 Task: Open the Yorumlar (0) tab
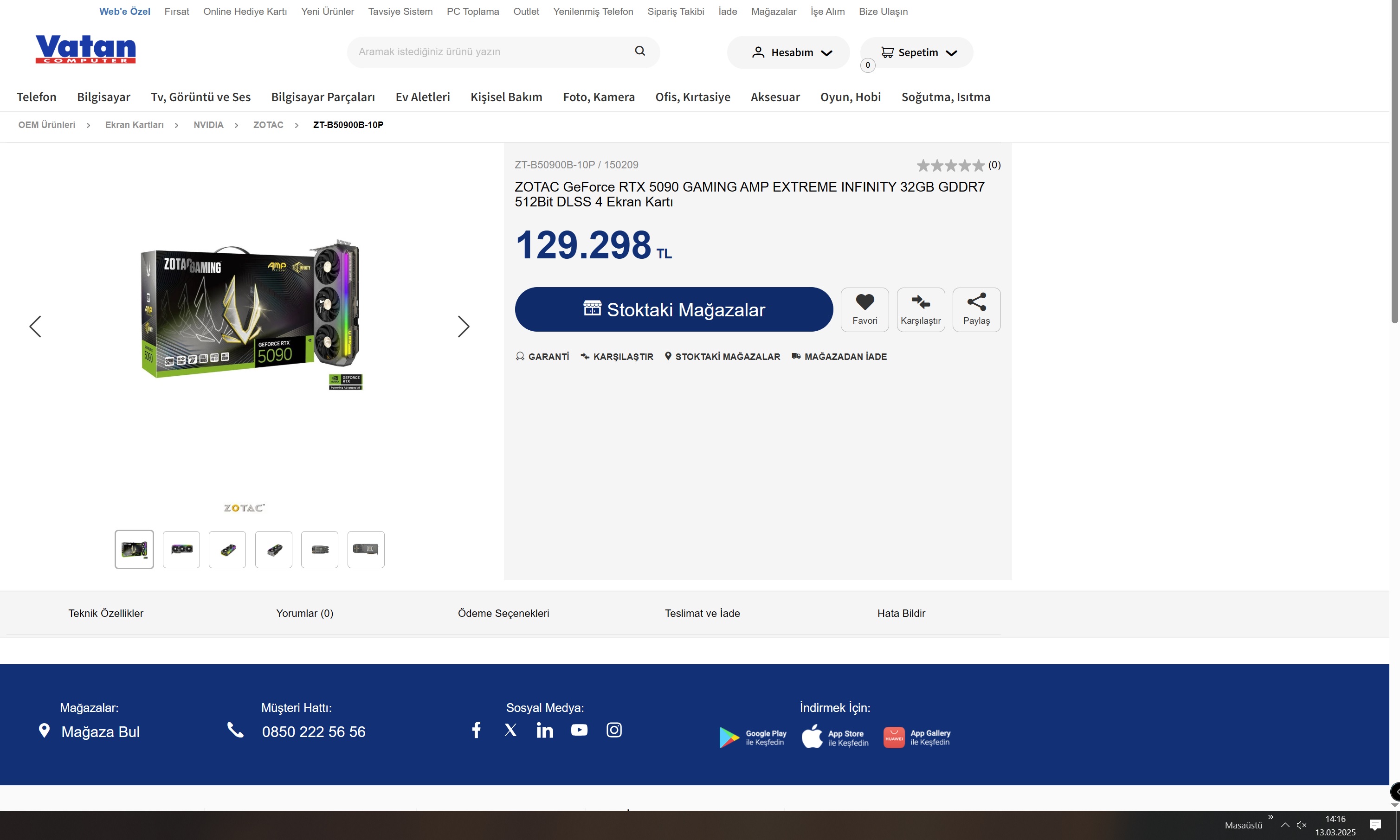tap(304, 613)
